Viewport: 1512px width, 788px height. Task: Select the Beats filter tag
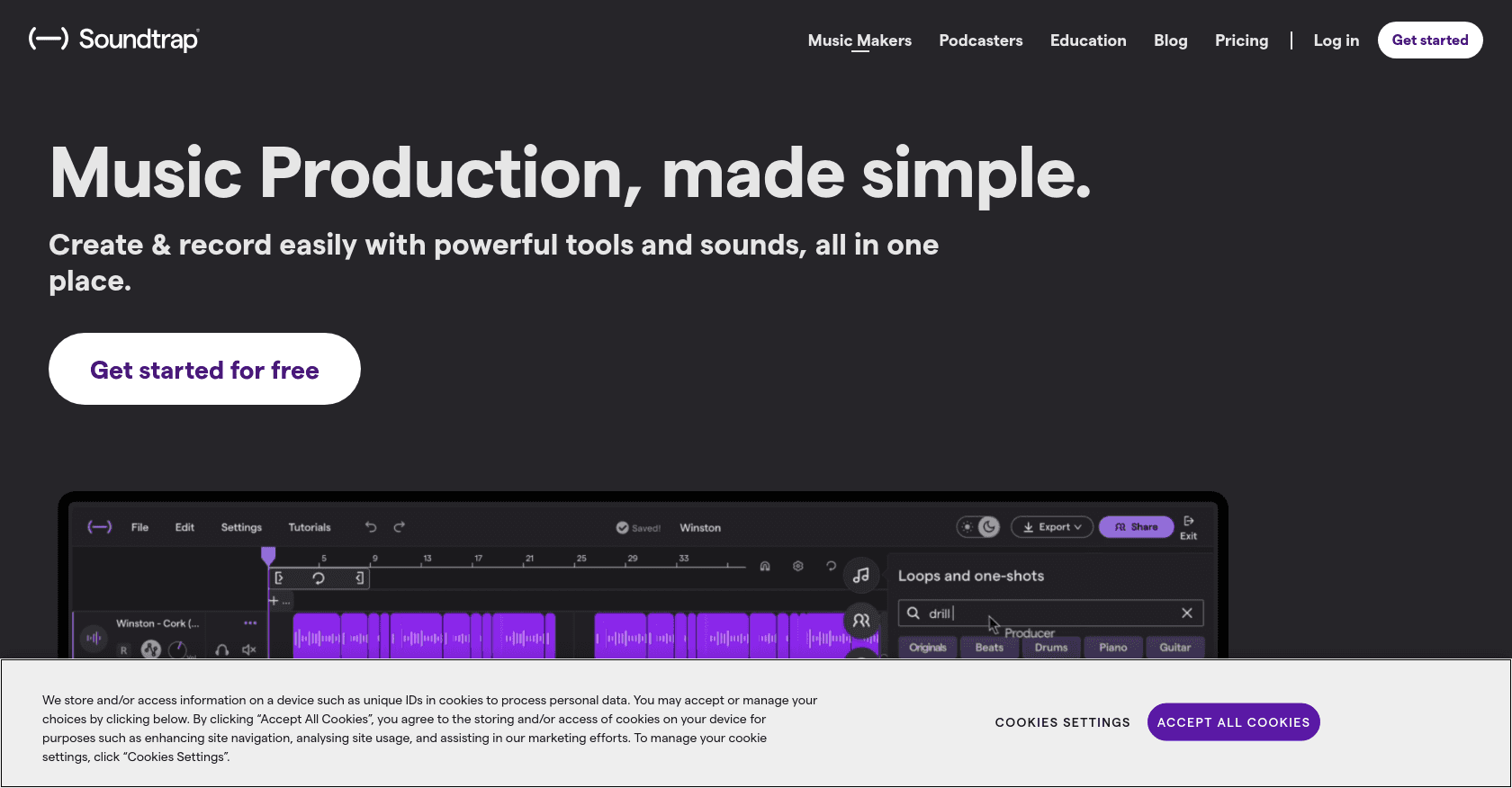(989, 648)
